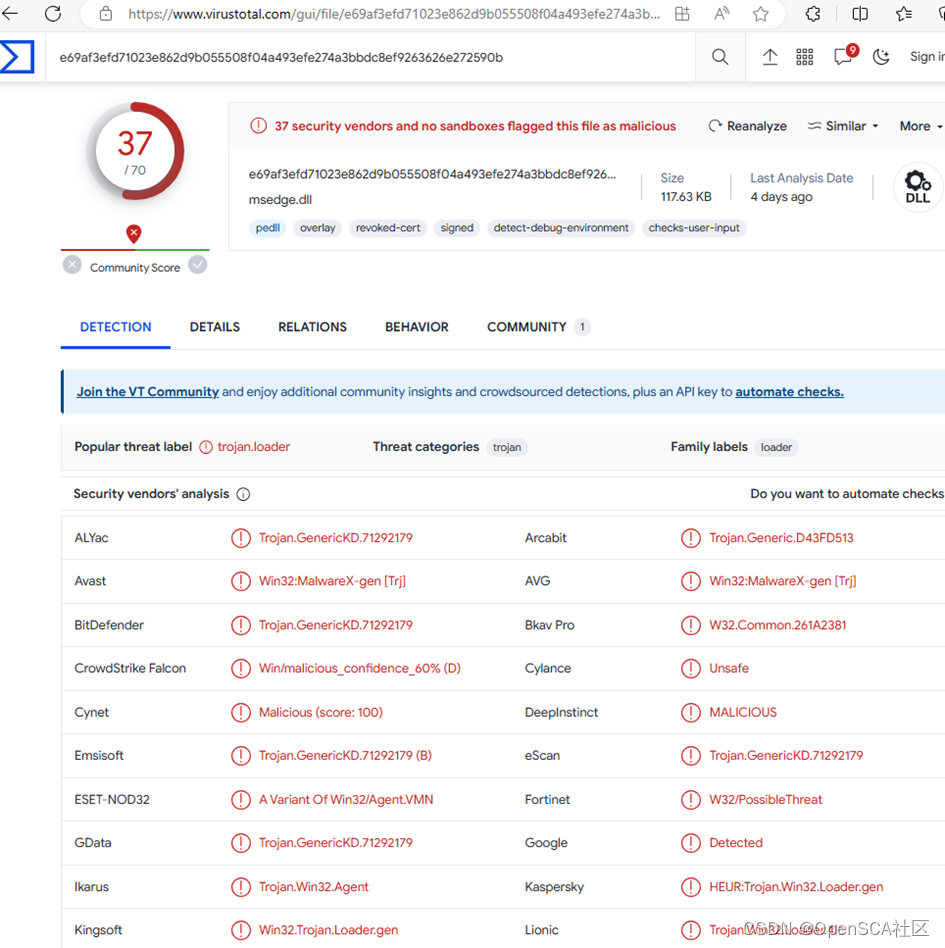This screenshot has height=948, width=945.
Task: Click the Emsisoft warning icon
Action: pyautogui.click(x=241, y=756)
